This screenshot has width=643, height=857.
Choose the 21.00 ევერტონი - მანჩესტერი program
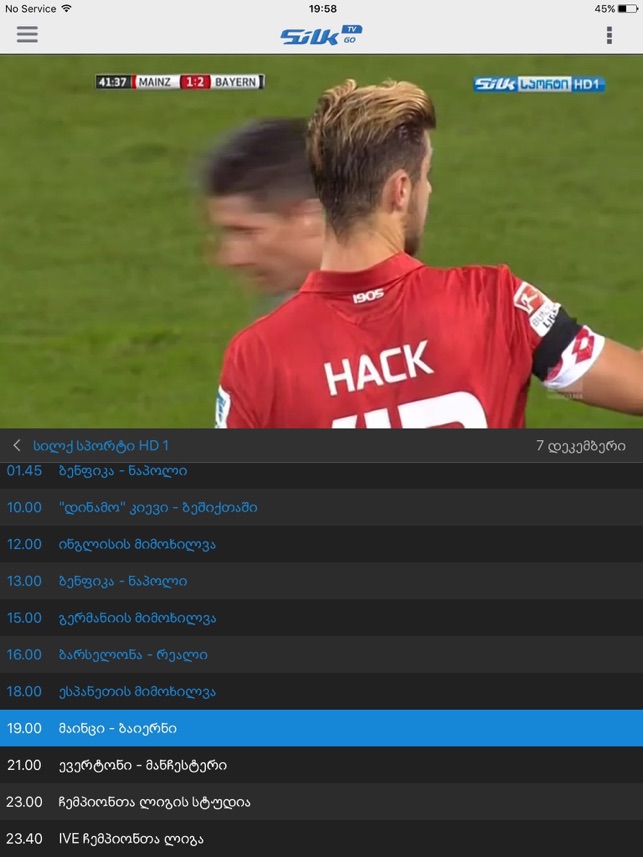coord(322,765)
